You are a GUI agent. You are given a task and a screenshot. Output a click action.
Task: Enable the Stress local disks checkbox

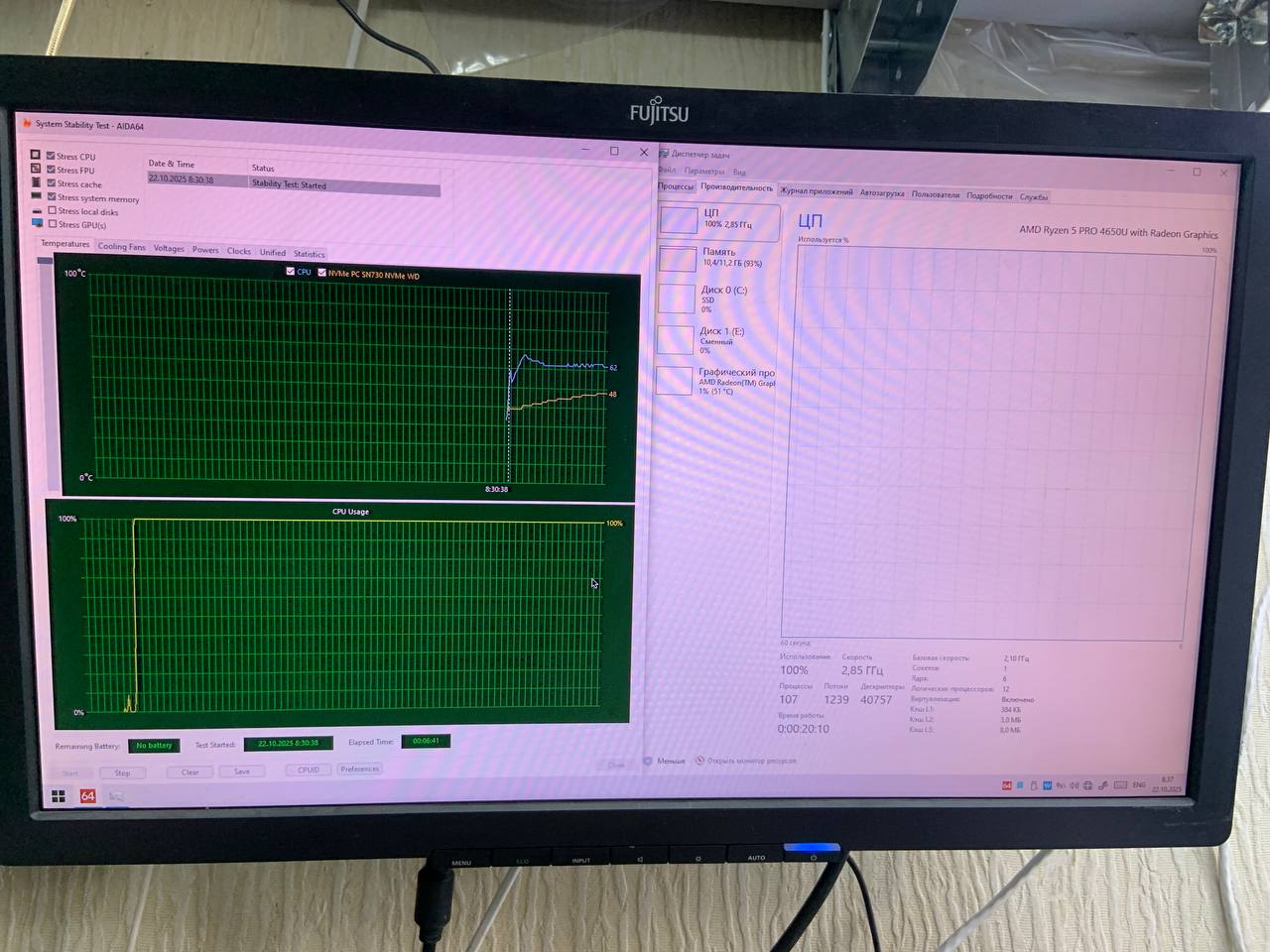tap(53, 210)
